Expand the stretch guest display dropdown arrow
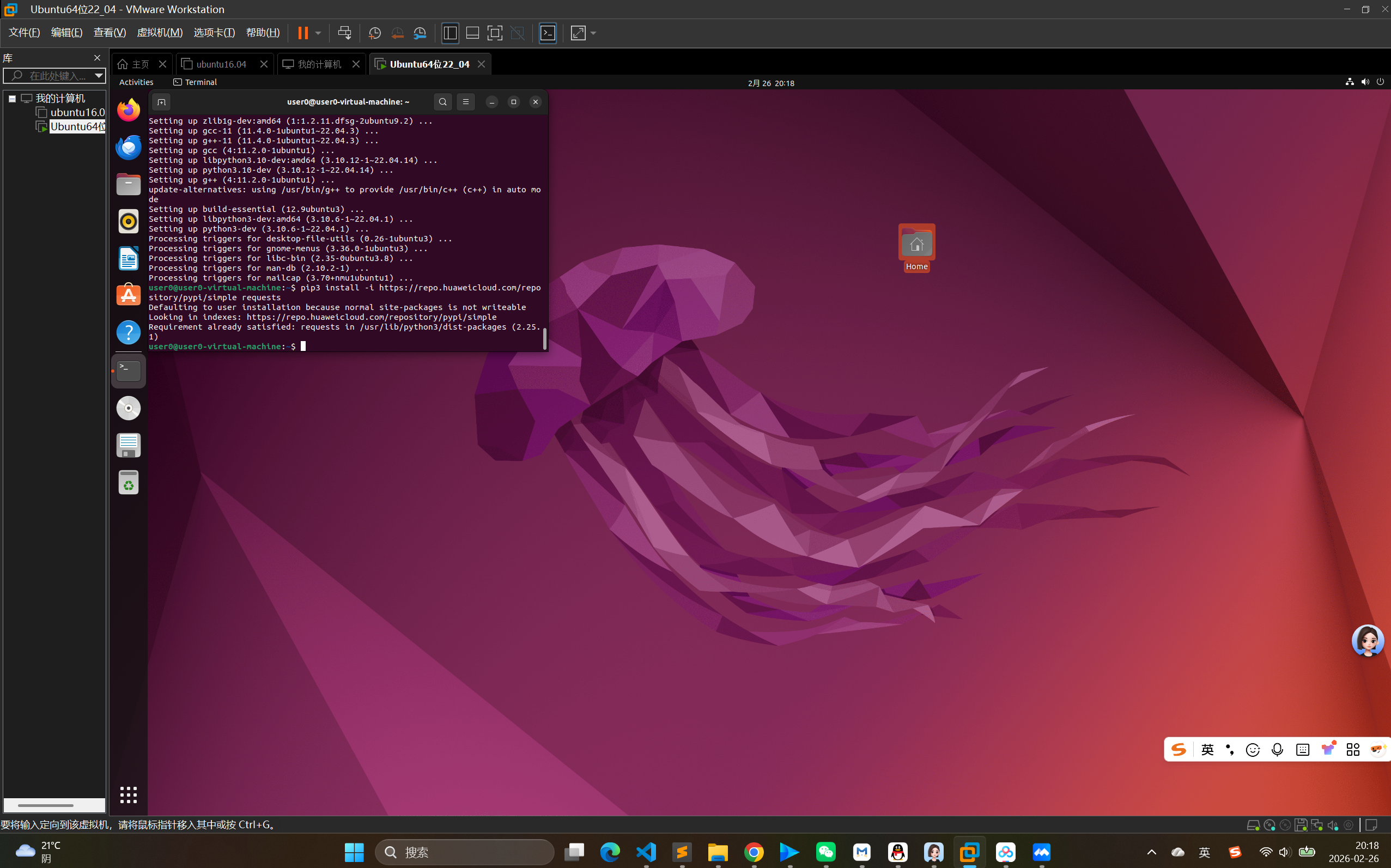Screen dimensions: 1391x868 click(593, 33)
